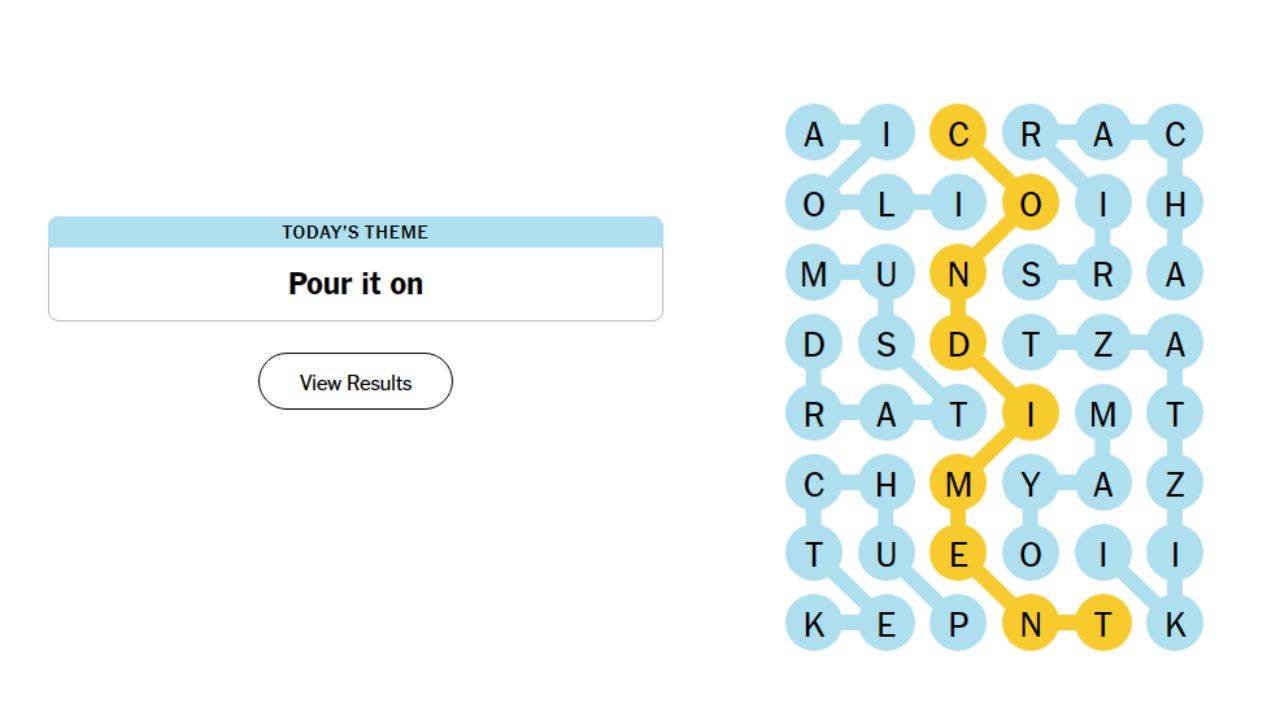This screenshot has height=720, width=1280.
Task: Tap the K in the bottom-left corner
Action: [x=814, y=623]
